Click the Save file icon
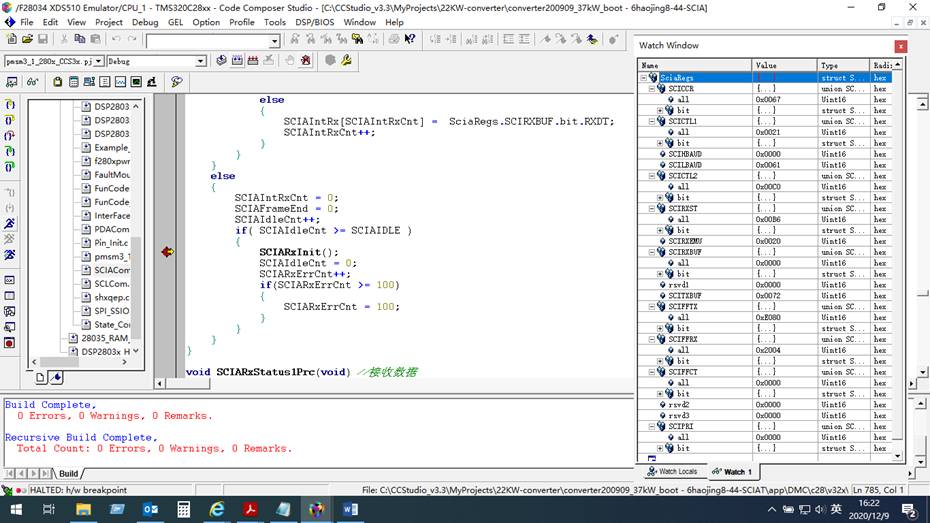The height and width of the screenshot is (523, 930). 43,39
